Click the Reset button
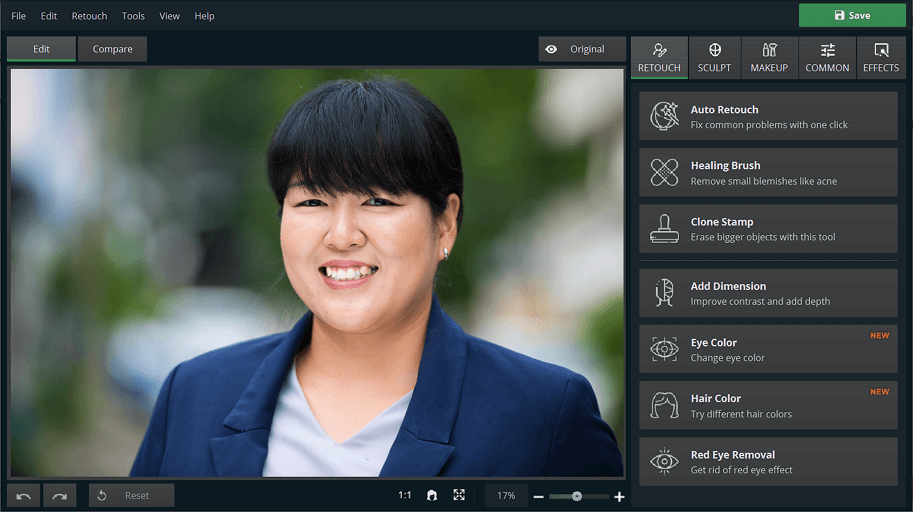This screenshot has width=913, height=512. pyautogui.click(x=131, y=496)
